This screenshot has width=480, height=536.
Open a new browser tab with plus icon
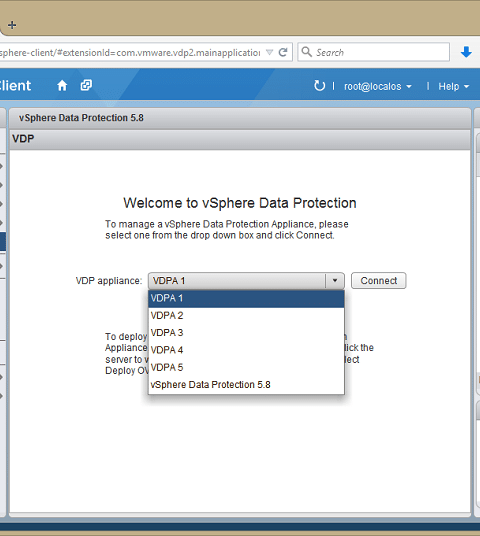point(12,25)
